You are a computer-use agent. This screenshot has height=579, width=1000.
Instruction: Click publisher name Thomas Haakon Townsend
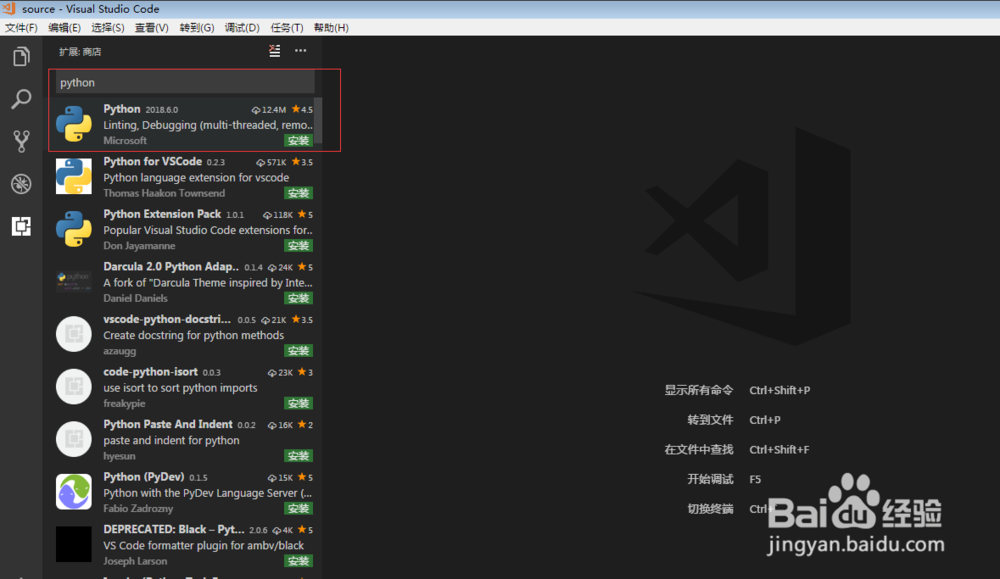point(164,193)
